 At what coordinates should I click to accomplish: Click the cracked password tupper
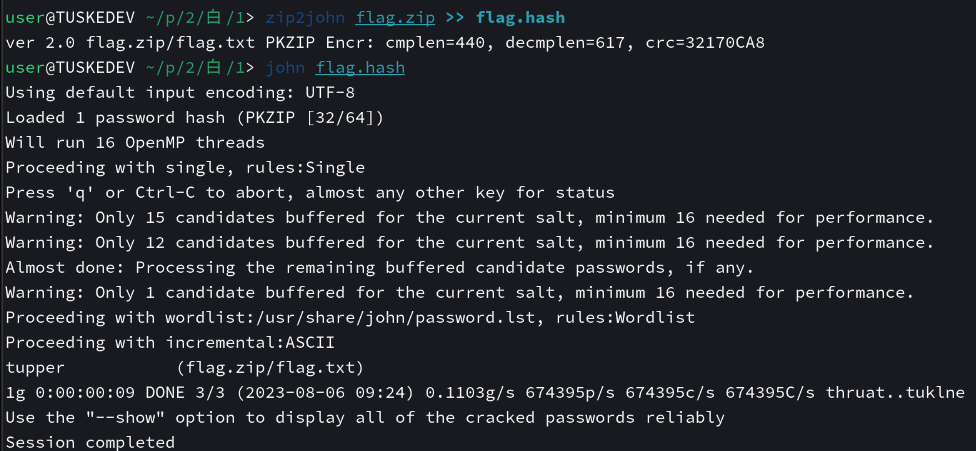coord(35,368)
